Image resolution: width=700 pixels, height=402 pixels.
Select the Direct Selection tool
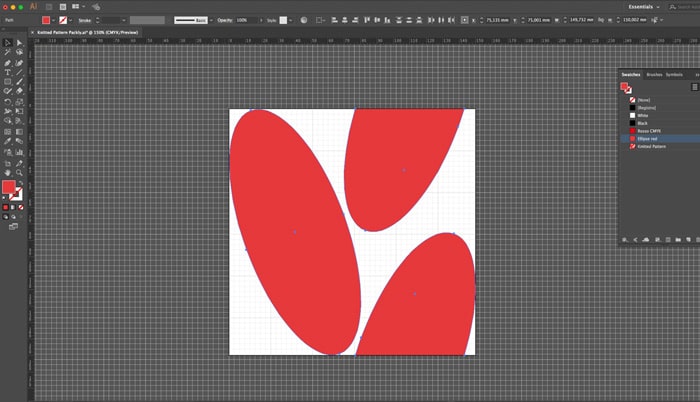19,43
